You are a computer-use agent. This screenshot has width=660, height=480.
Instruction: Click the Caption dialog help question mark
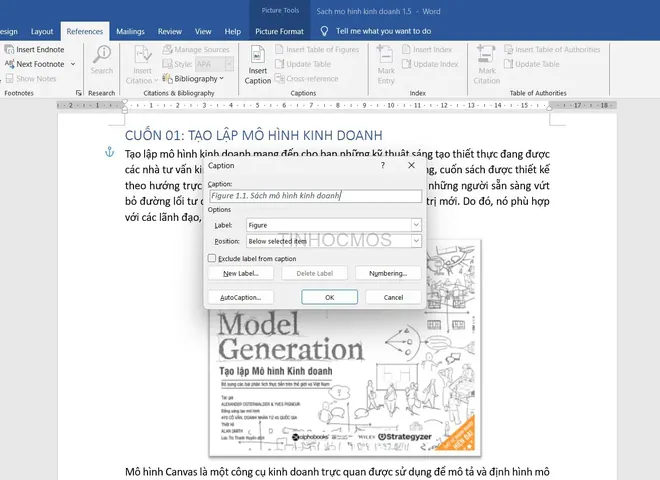pos(383,165)
